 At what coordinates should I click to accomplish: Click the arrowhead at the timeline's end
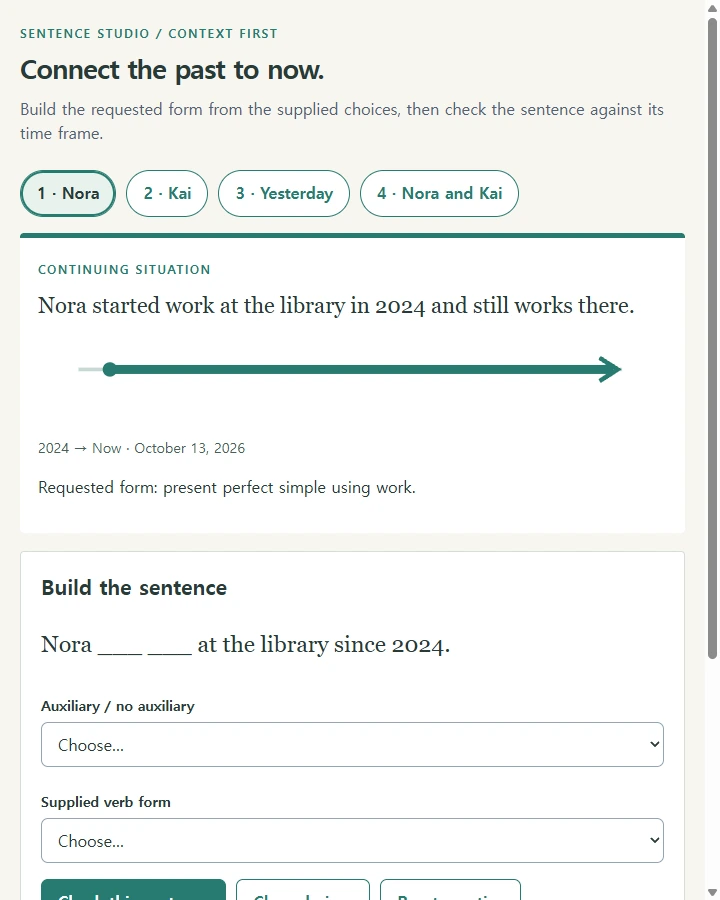(x=610, y=370)
